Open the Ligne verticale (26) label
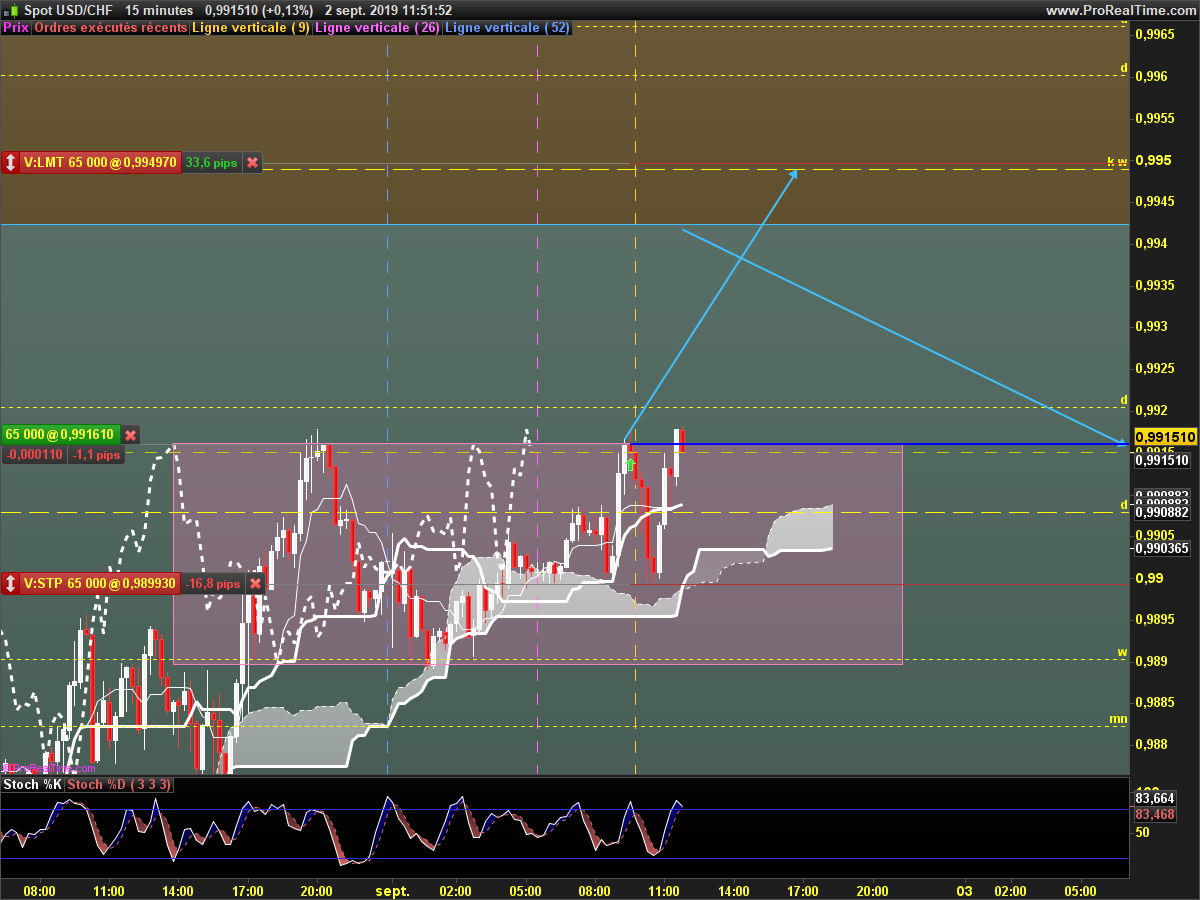This screenshot has width=1200, height=900. (x=377, y=28)
